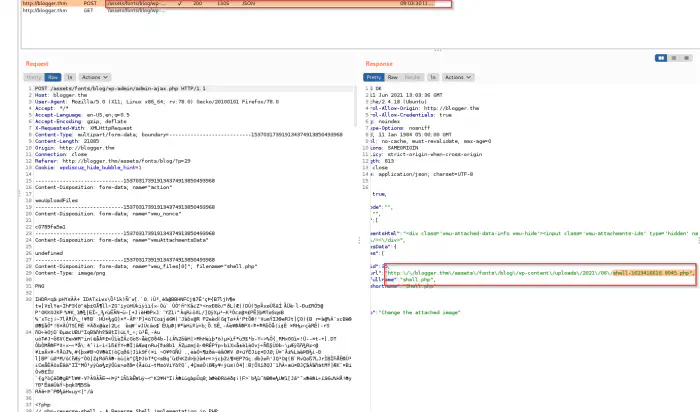Switch Request view to Pretty tab

35,77
